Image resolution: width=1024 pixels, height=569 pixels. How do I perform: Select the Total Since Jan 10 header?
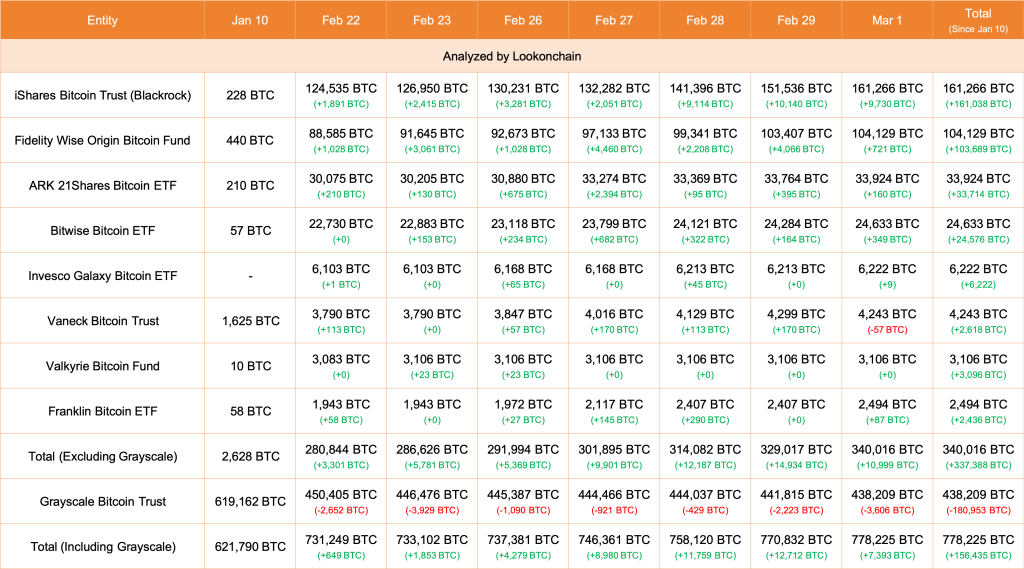[978, 20]
